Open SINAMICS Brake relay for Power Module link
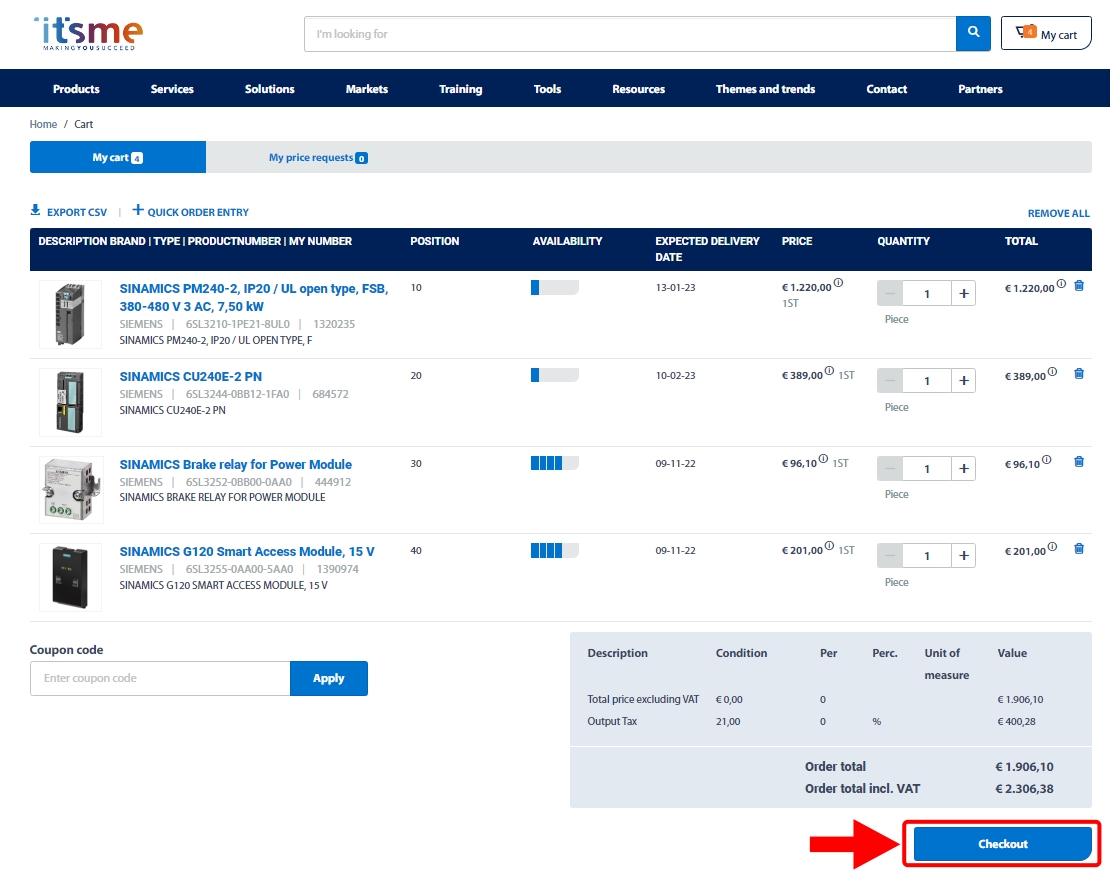Screen dimensions: 1110x882 point(236,464)
